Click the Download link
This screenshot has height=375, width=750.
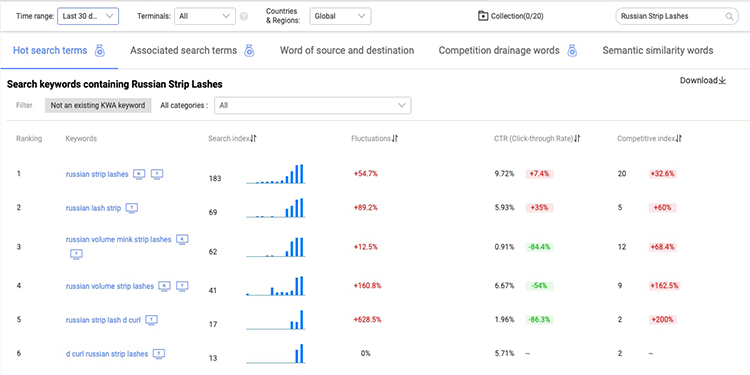703,80
